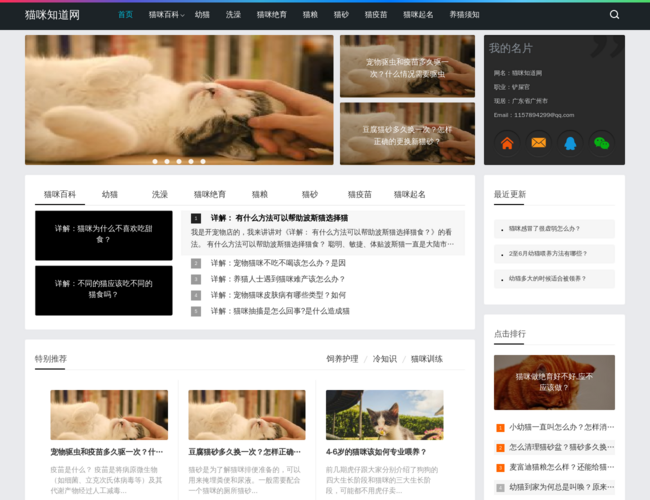Click number 3 badge in article list
The image size is (650, 500).
[196, 279]
